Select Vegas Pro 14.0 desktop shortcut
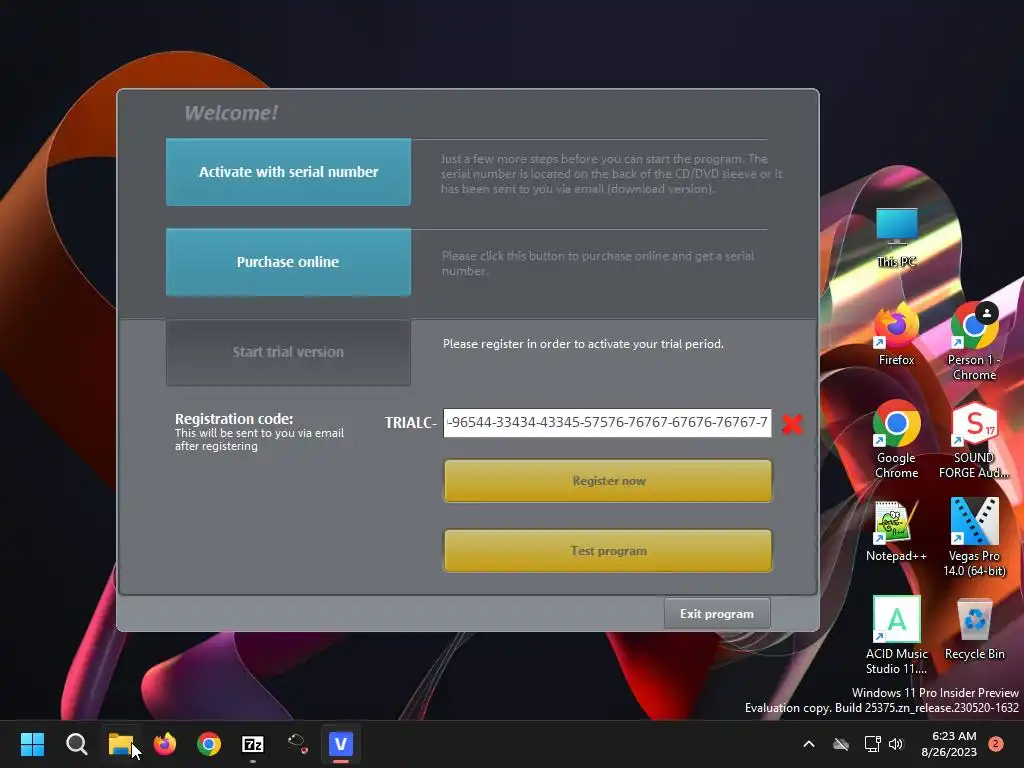This screenshot has height=768, width=1024. (974, 537)
